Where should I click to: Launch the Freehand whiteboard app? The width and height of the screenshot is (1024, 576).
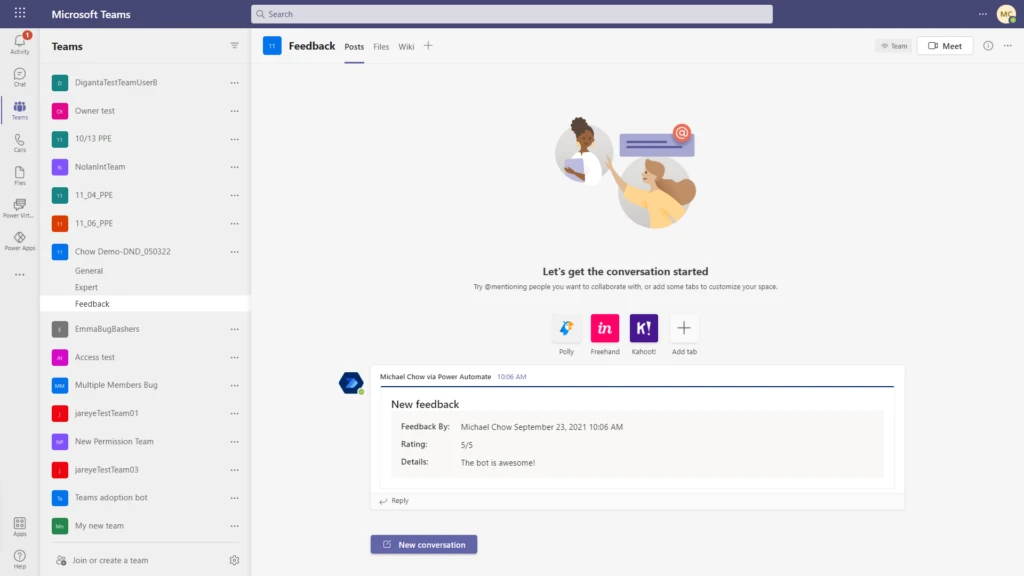605,328
